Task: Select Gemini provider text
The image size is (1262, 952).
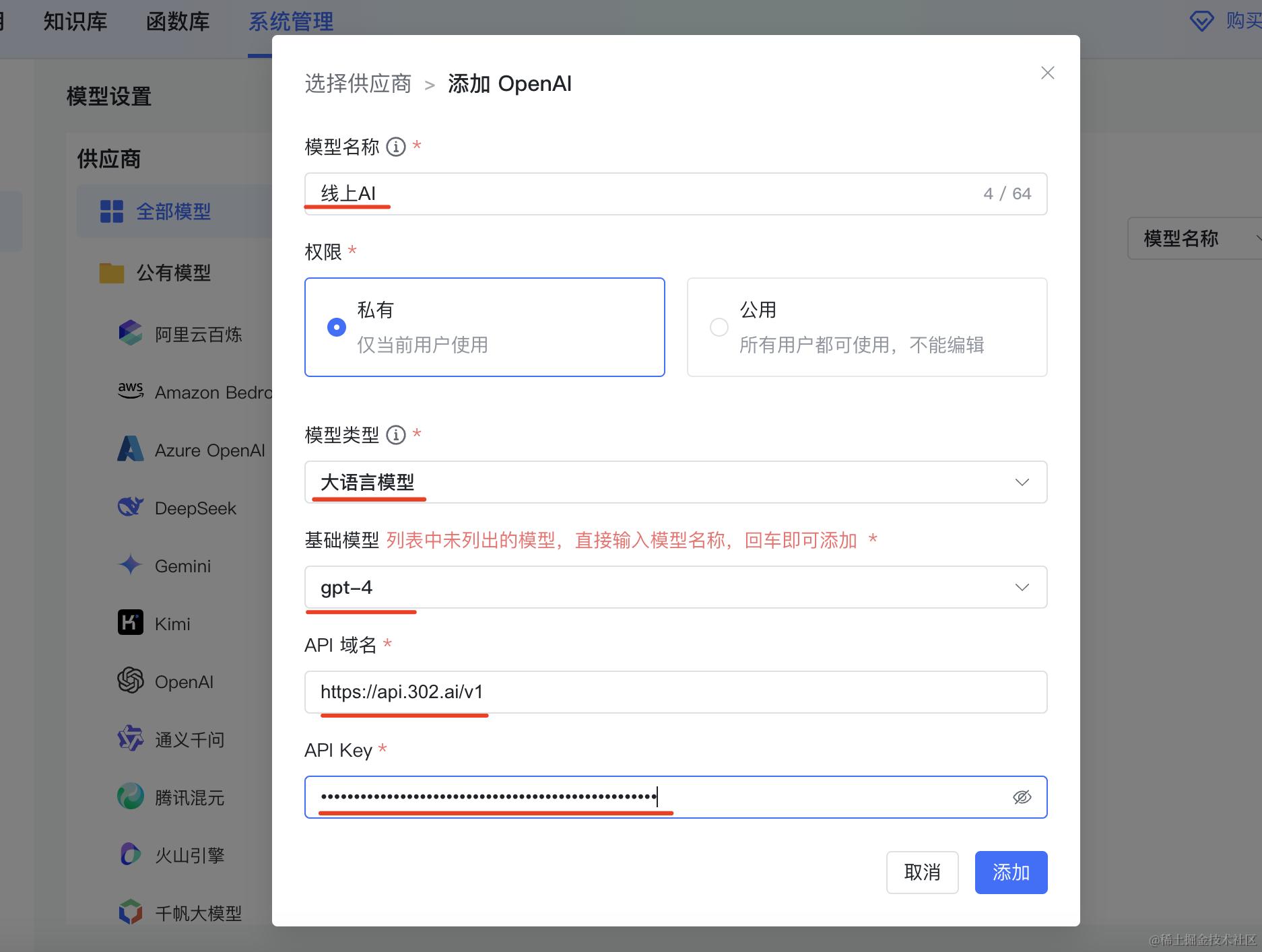Action: 182,566
